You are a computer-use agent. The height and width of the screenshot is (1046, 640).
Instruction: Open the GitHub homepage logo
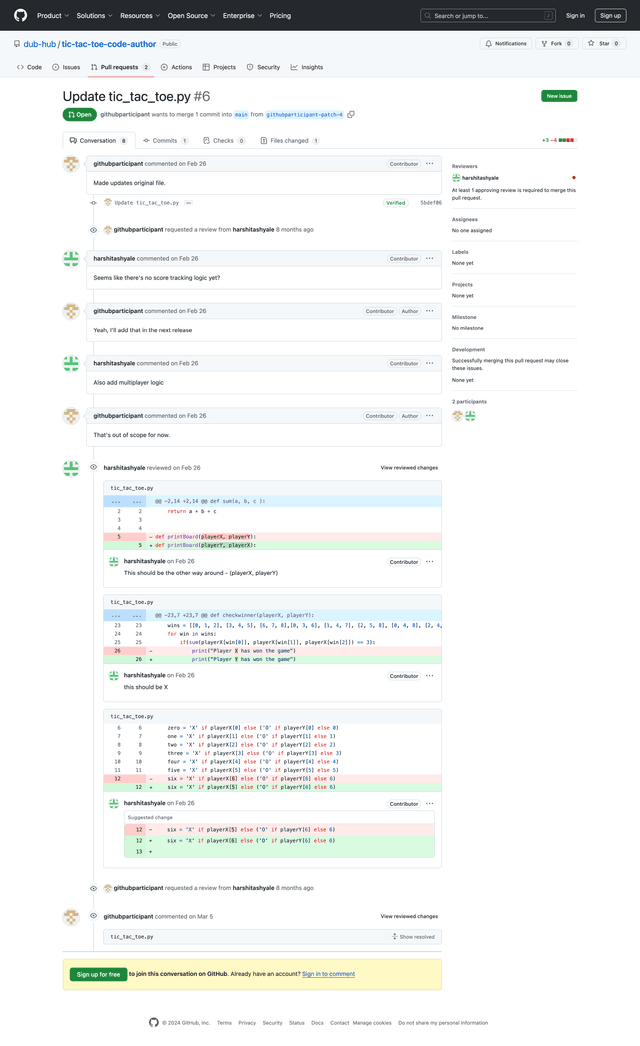click(21, 15)
